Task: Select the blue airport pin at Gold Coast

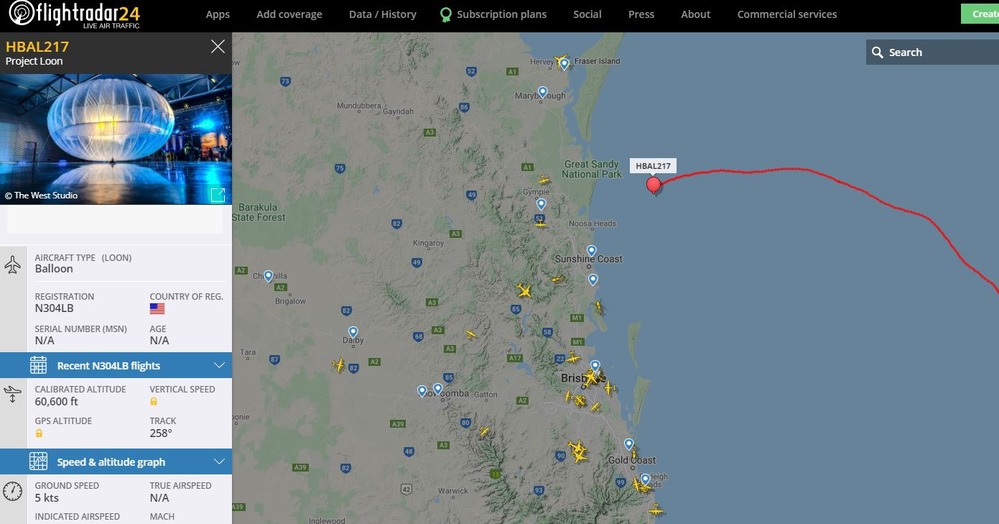Action: (629, 444)
